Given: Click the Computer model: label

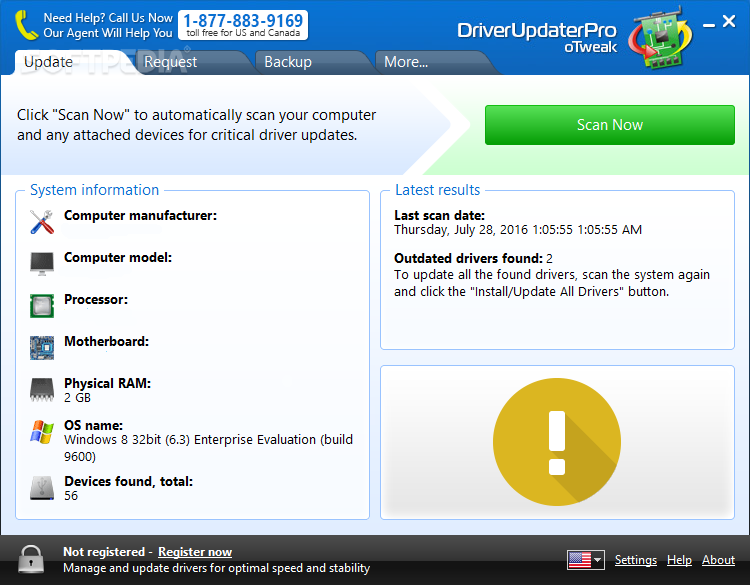Looking at the screenshot, I should click(118, 258).
